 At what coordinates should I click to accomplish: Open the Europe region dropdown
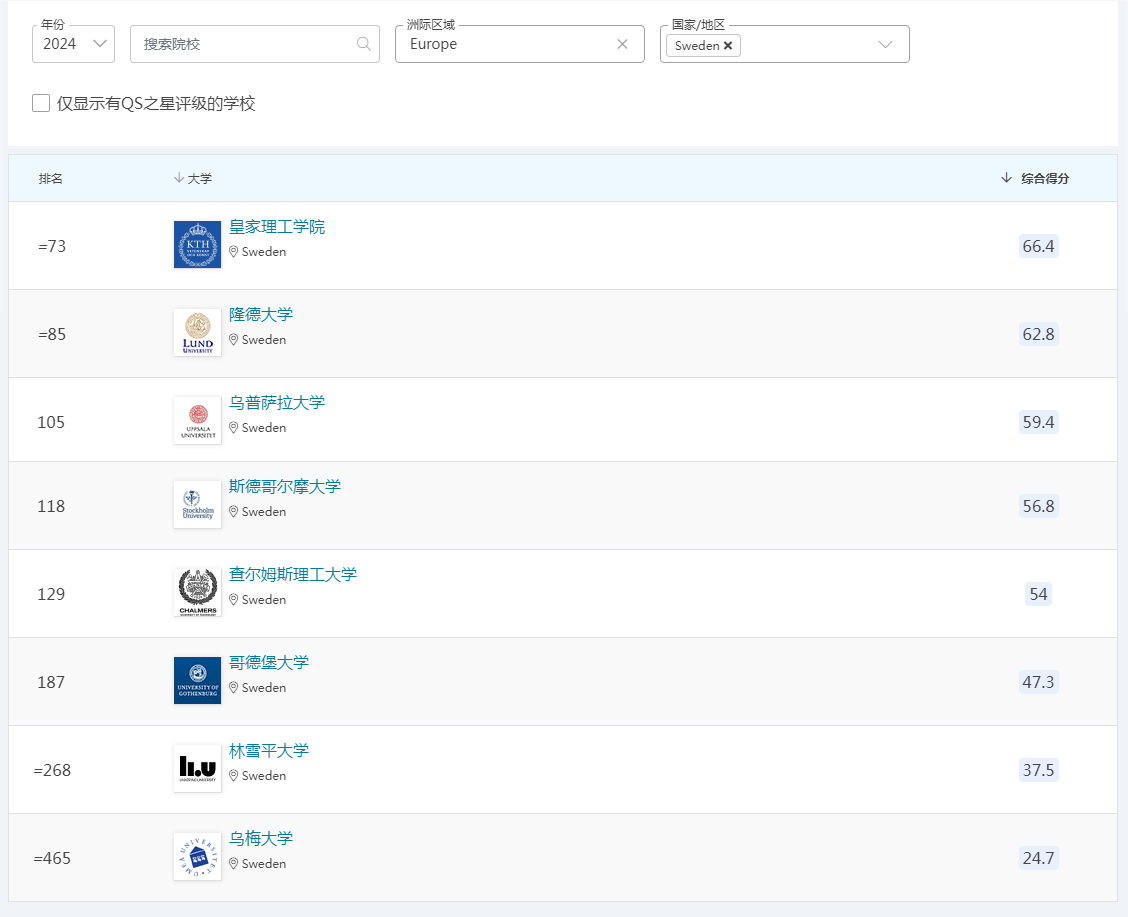[x=505, y=44]
